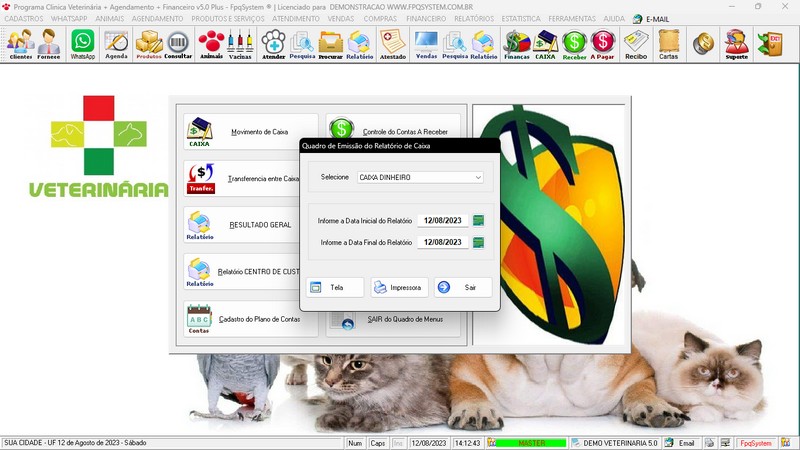Screen dimensions: 800x450
Task: Open Relatório icon next to Procurar
Action: [359, 44]
